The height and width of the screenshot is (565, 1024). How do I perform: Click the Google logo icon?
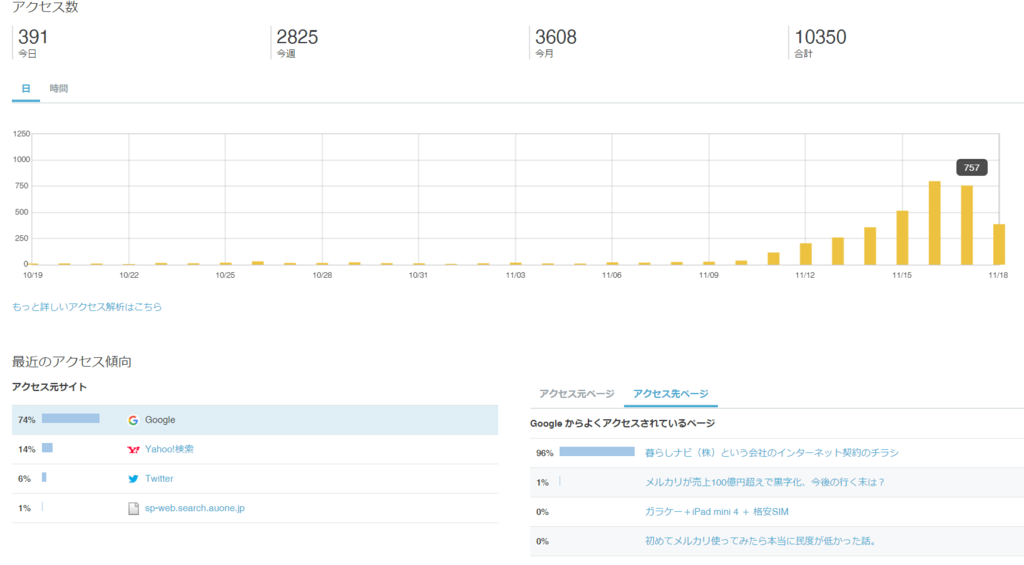(x=133, y=420)
